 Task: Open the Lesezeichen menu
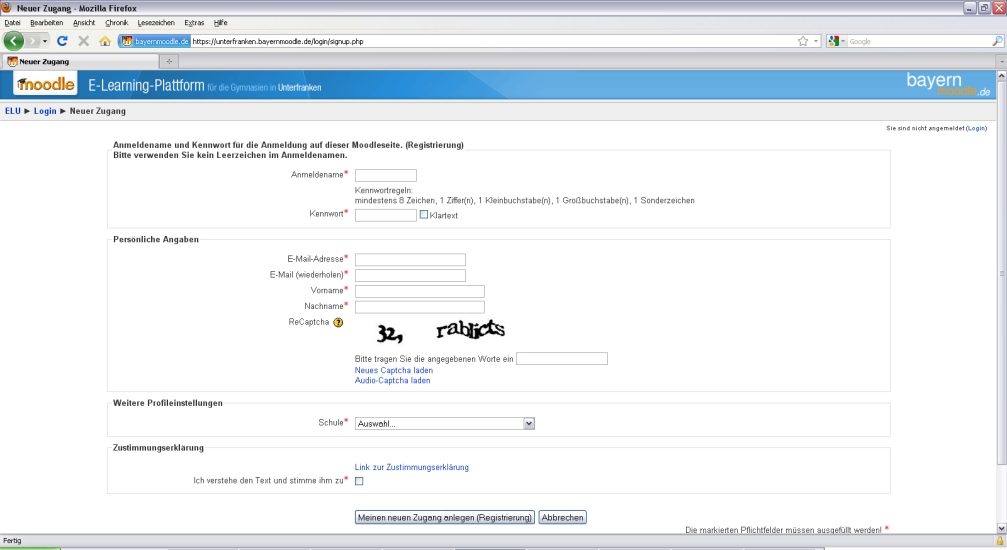[155, 22]
